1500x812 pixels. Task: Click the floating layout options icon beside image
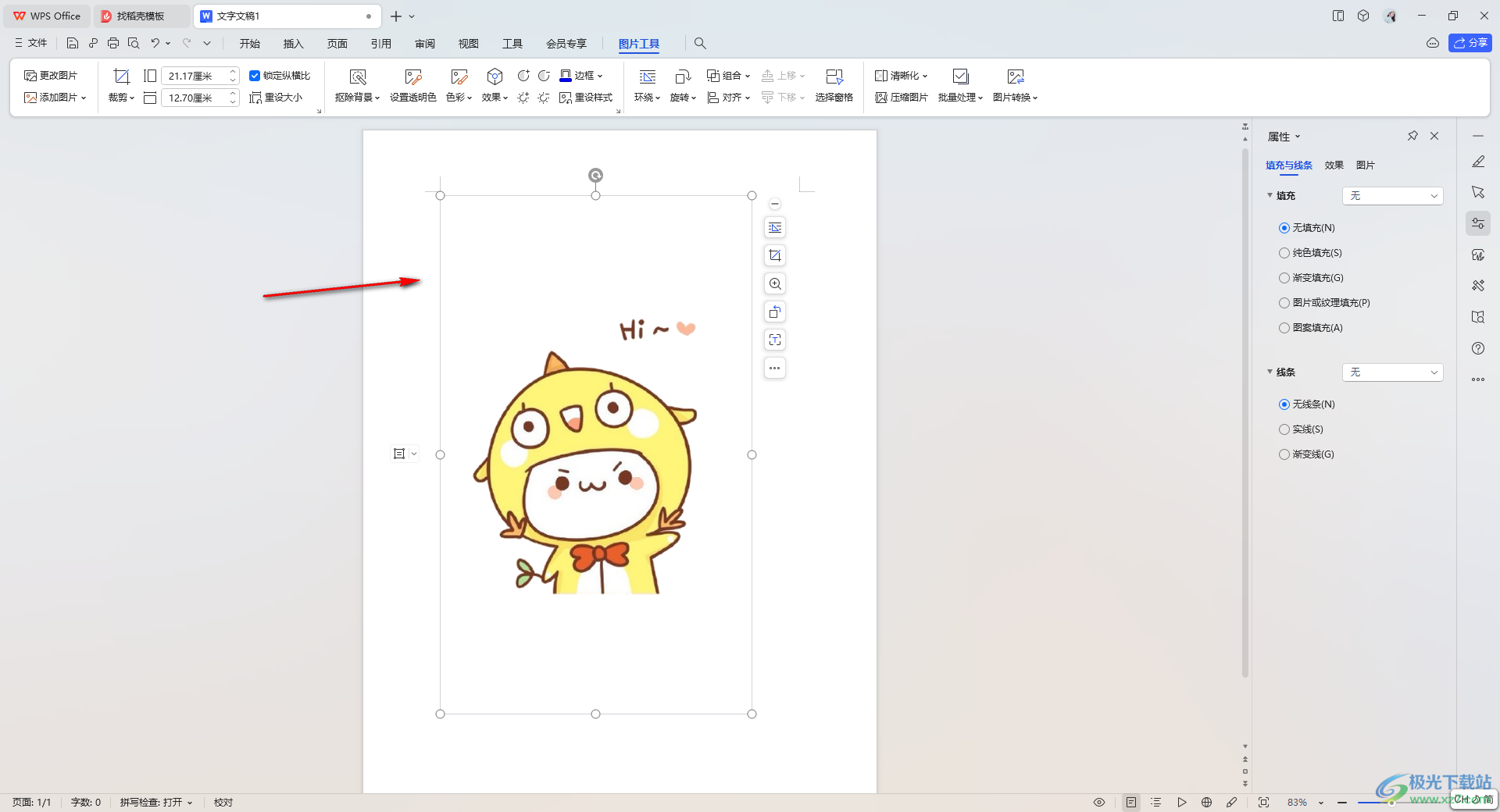775,227
